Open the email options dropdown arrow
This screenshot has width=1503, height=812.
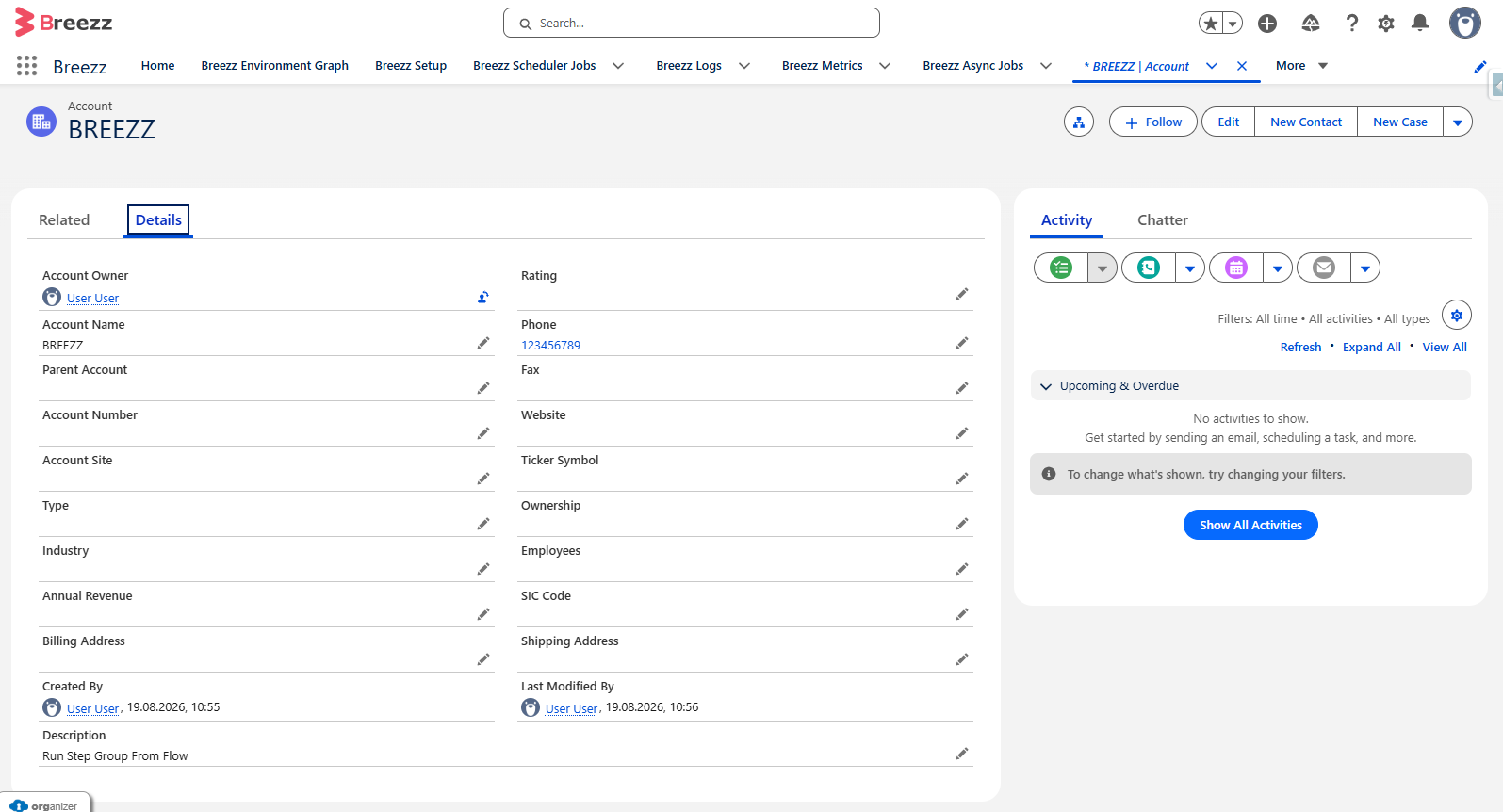coord(1365,268)
